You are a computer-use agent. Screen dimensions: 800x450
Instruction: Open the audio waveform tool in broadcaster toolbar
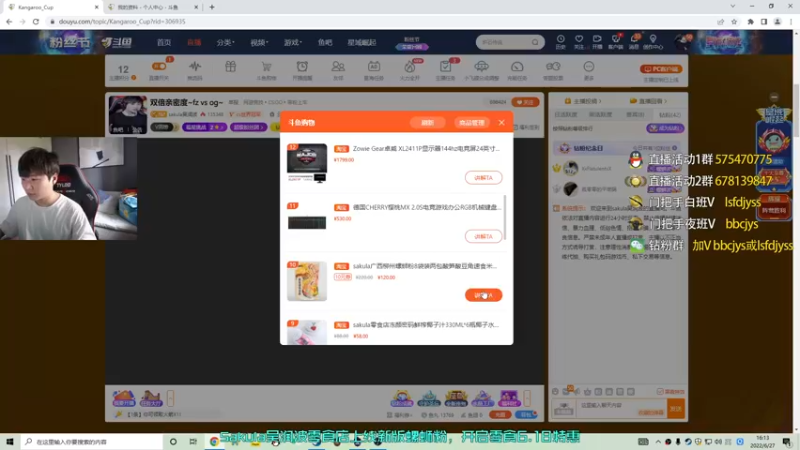194,66
